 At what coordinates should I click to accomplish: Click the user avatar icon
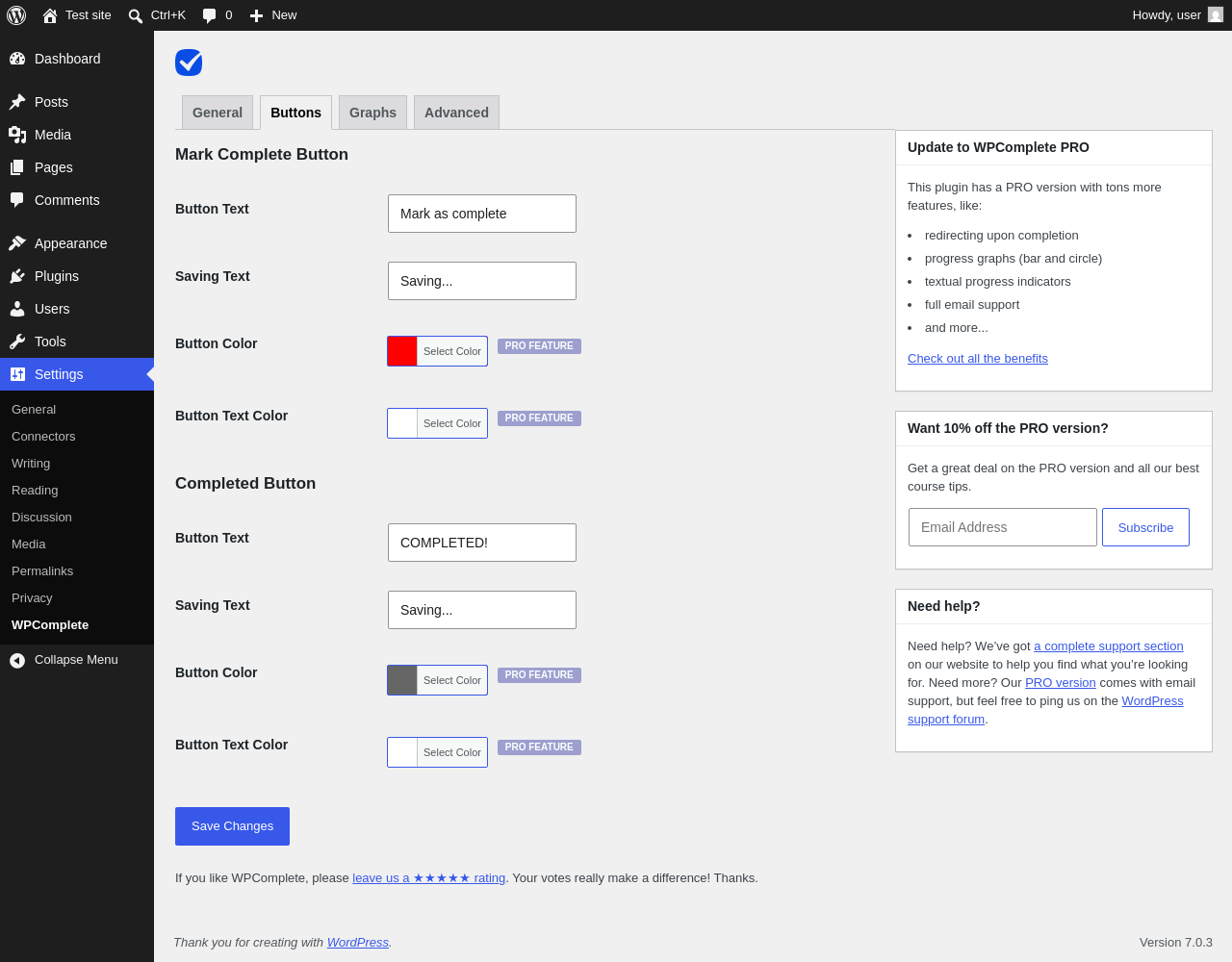pos(1216,14)
